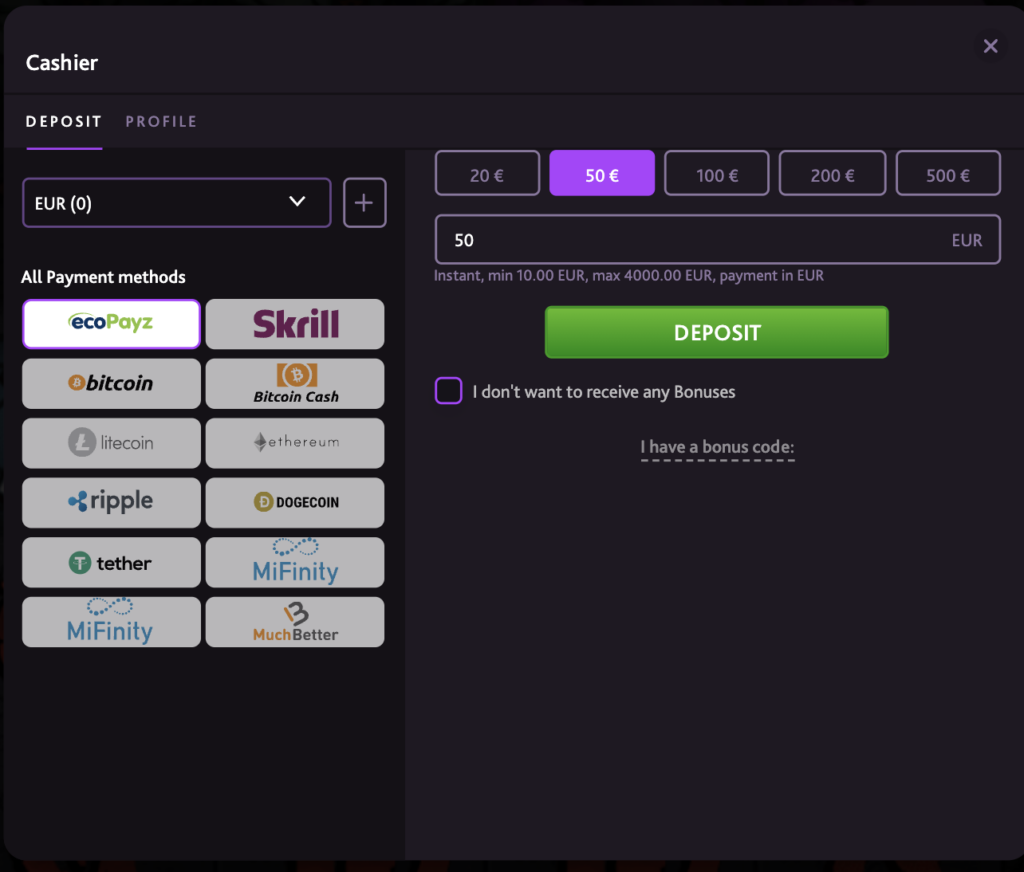The height and width of the screenshot is (872, 1024).
Task: Click the deposit limits text 'Instant, min 10.00 EUR'
Action: pyautogui.click(x=629, y=276)
